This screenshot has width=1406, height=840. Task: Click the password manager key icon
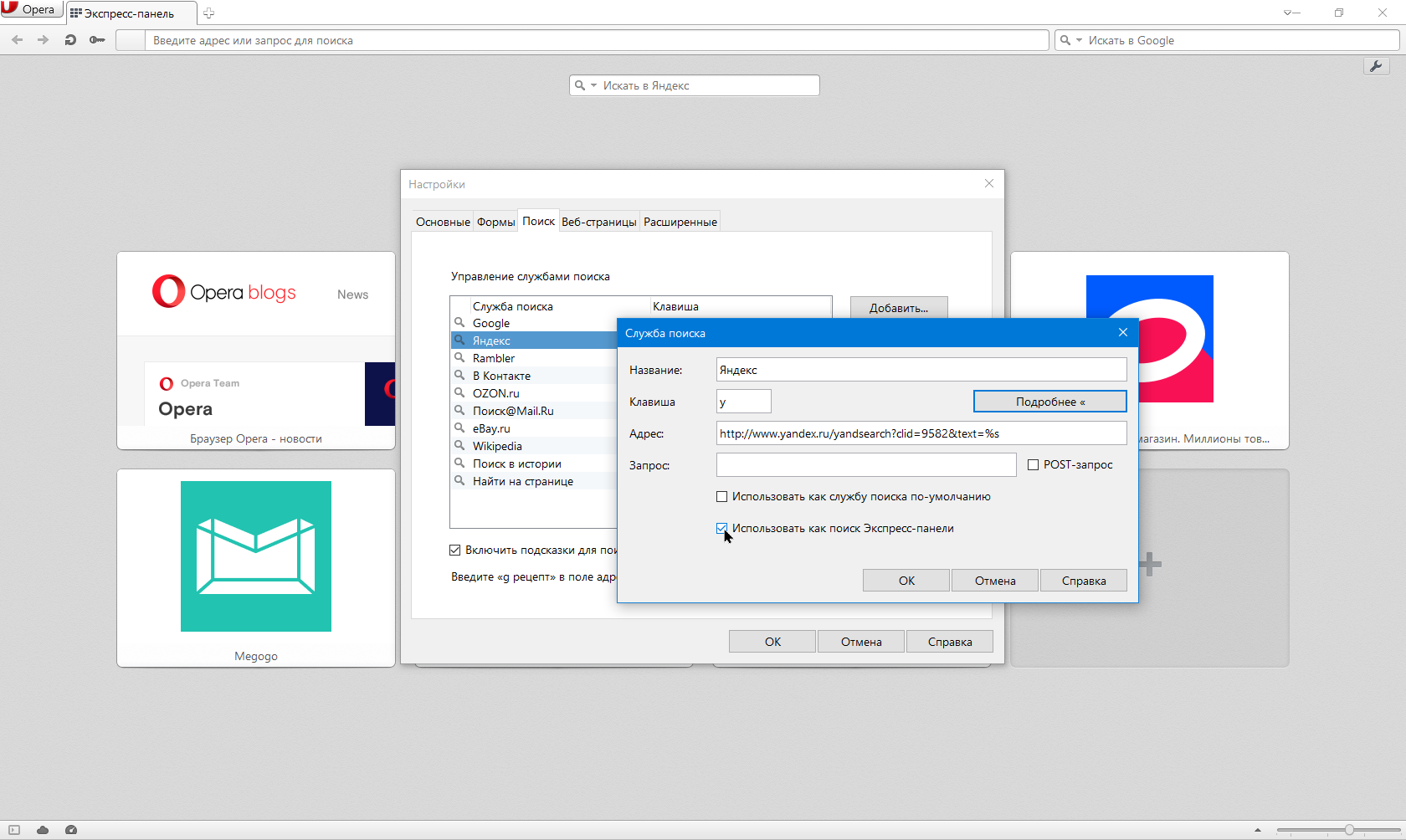click(97, 40)
